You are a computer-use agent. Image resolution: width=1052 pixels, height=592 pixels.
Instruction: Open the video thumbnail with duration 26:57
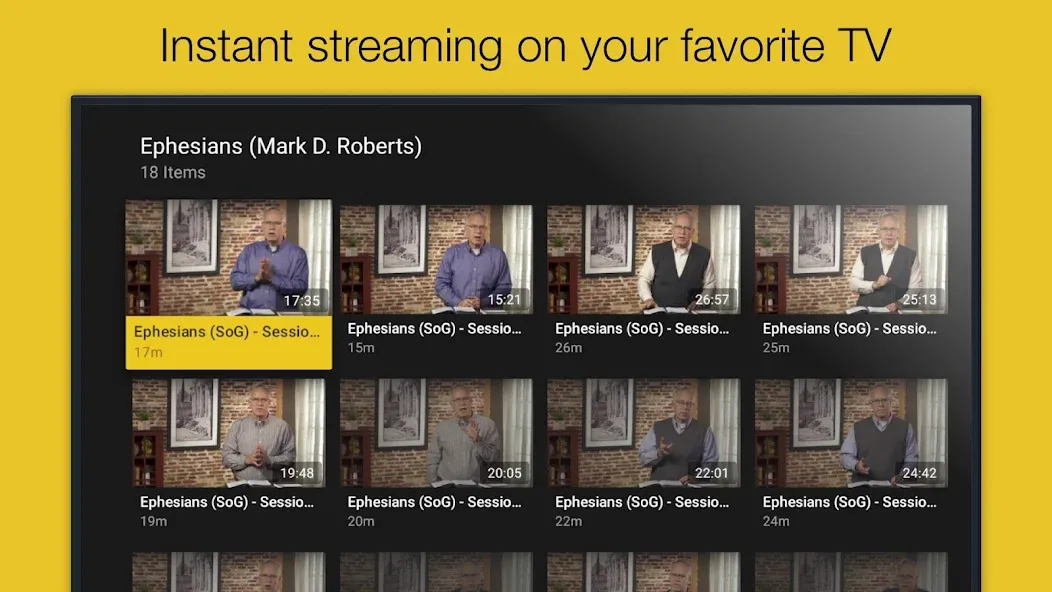pyautogui.click(x=643, y=259)
